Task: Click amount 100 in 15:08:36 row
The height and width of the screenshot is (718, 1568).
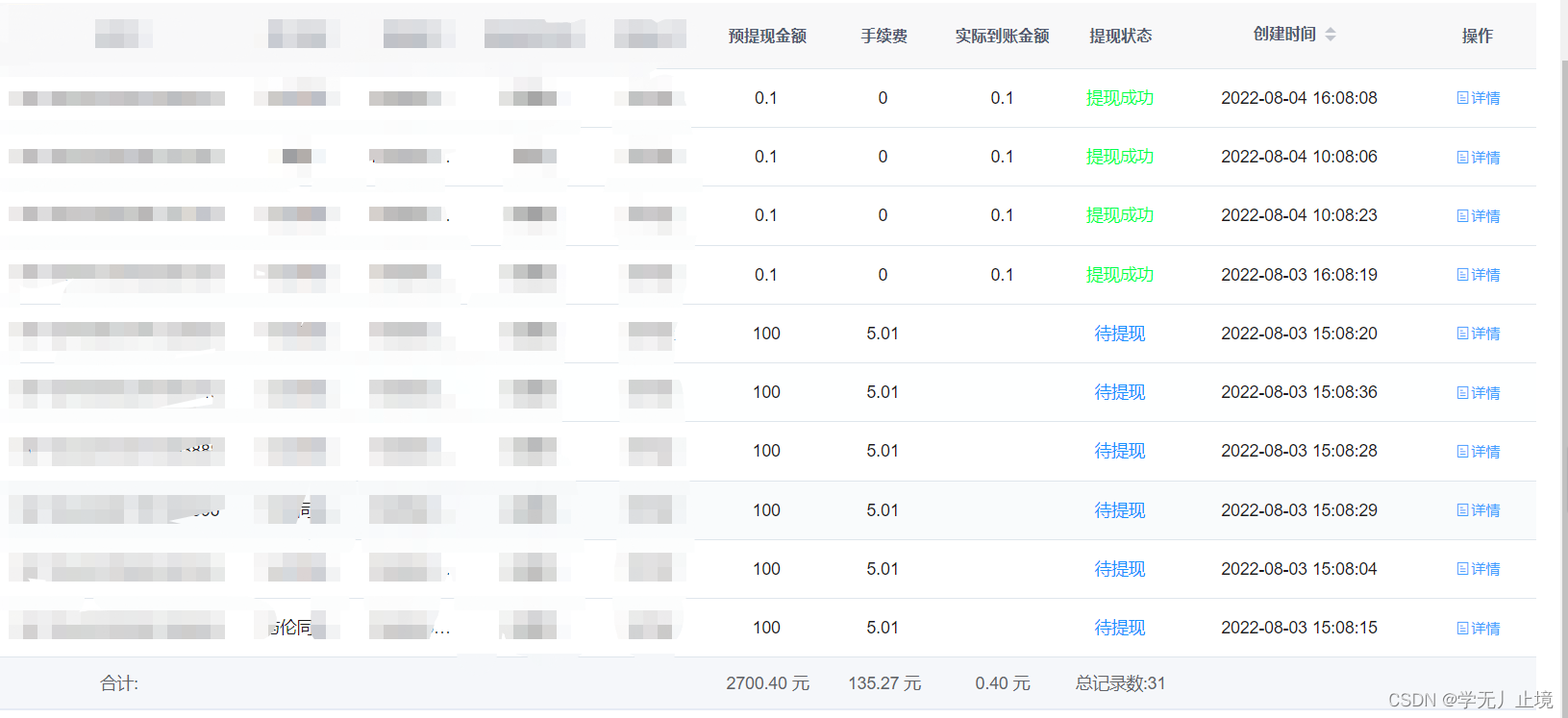Action: [766, 392]
